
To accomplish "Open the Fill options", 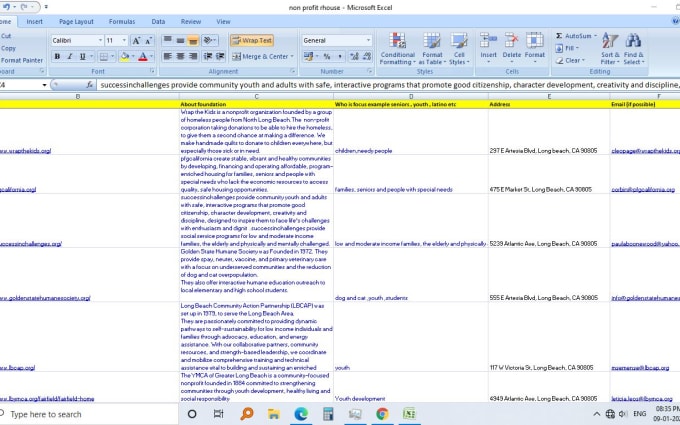I will tap(567, 48).
